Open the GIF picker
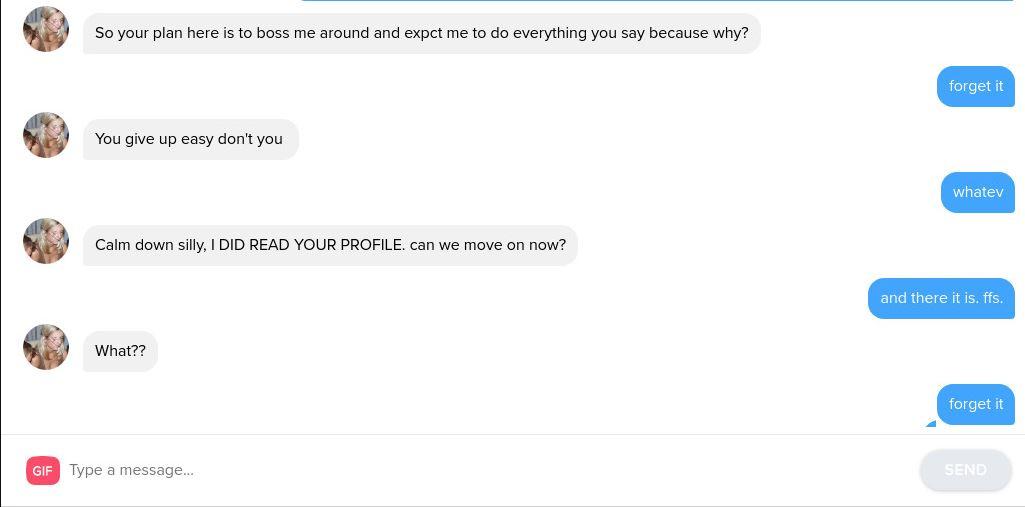The height and width of the screenshot is (507, 1025). [x=43, y=470]
